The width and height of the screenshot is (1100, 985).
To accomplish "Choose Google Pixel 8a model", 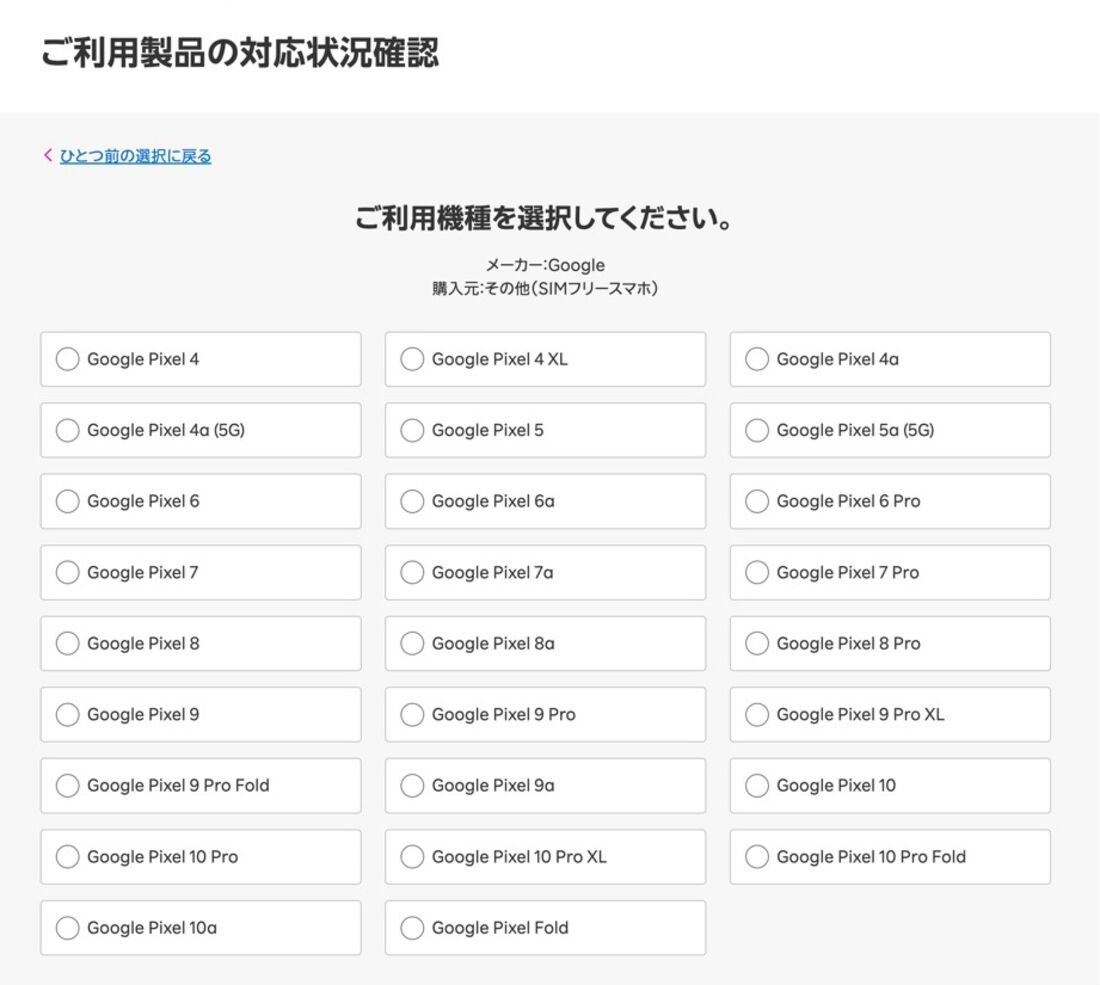I will coord(545,643).
